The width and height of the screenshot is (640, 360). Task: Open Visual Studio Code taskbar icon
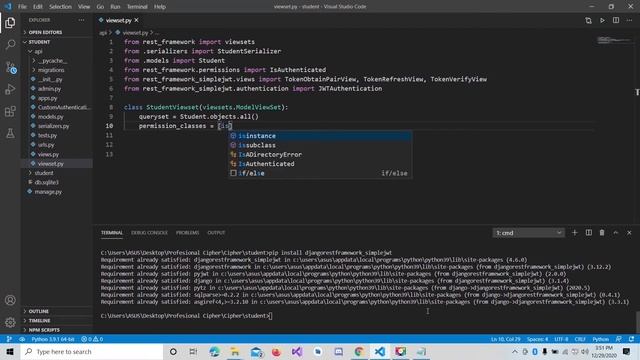(380, 351)
